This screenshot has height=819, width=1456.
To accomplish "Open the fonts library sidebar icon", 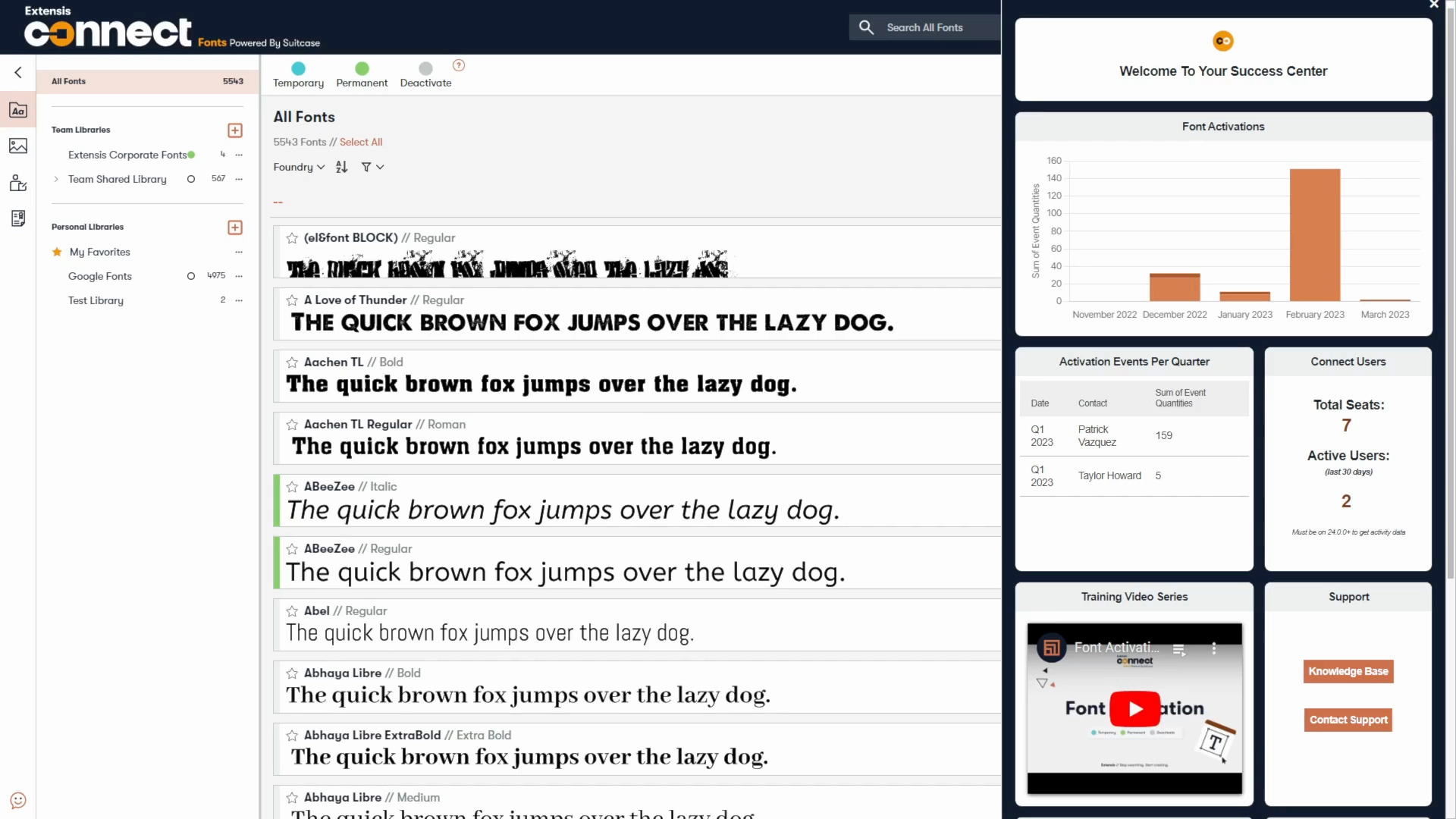I will pos(18,110).
